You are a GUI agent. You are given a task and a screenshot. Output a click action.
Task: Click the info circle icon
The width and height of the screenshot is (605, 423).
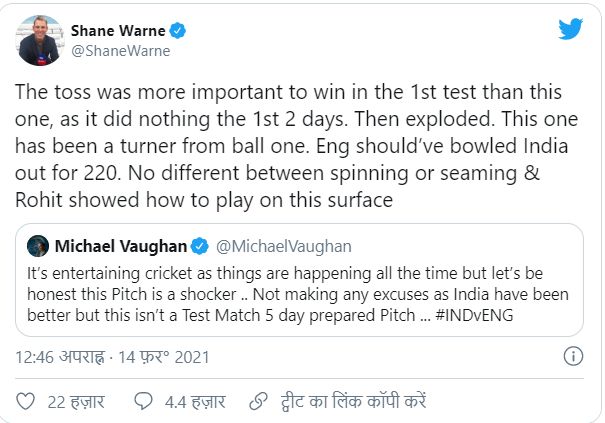[574, 355]
